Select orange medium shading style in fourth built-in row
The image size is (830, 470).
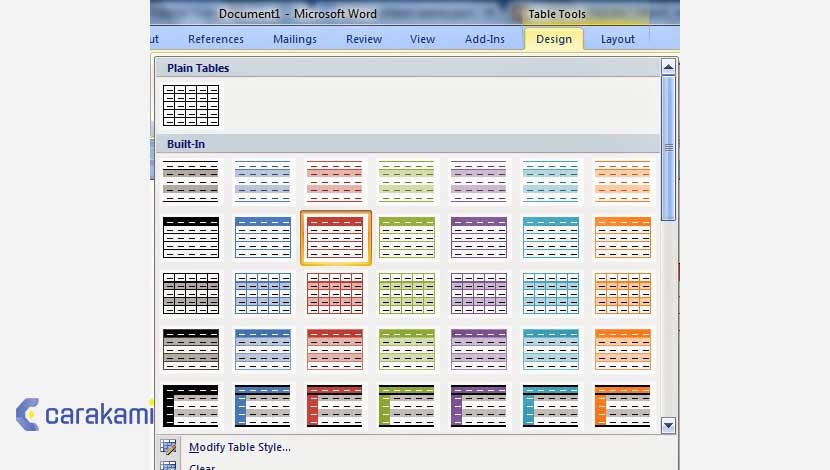(x=622, y=349)
